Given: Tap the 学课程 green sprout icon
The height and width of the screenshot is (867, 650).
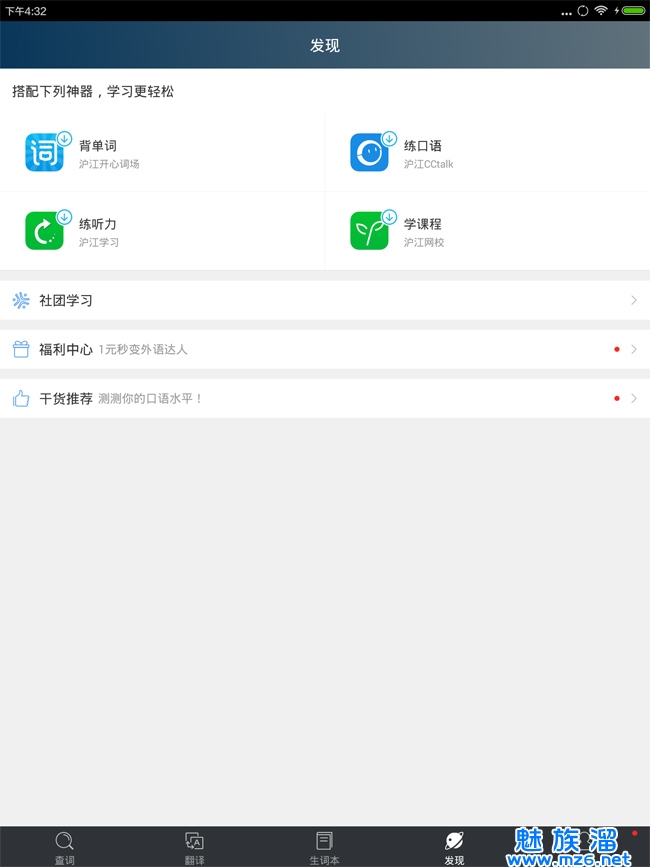Looking at the screenshot, I should click(369, 231).
